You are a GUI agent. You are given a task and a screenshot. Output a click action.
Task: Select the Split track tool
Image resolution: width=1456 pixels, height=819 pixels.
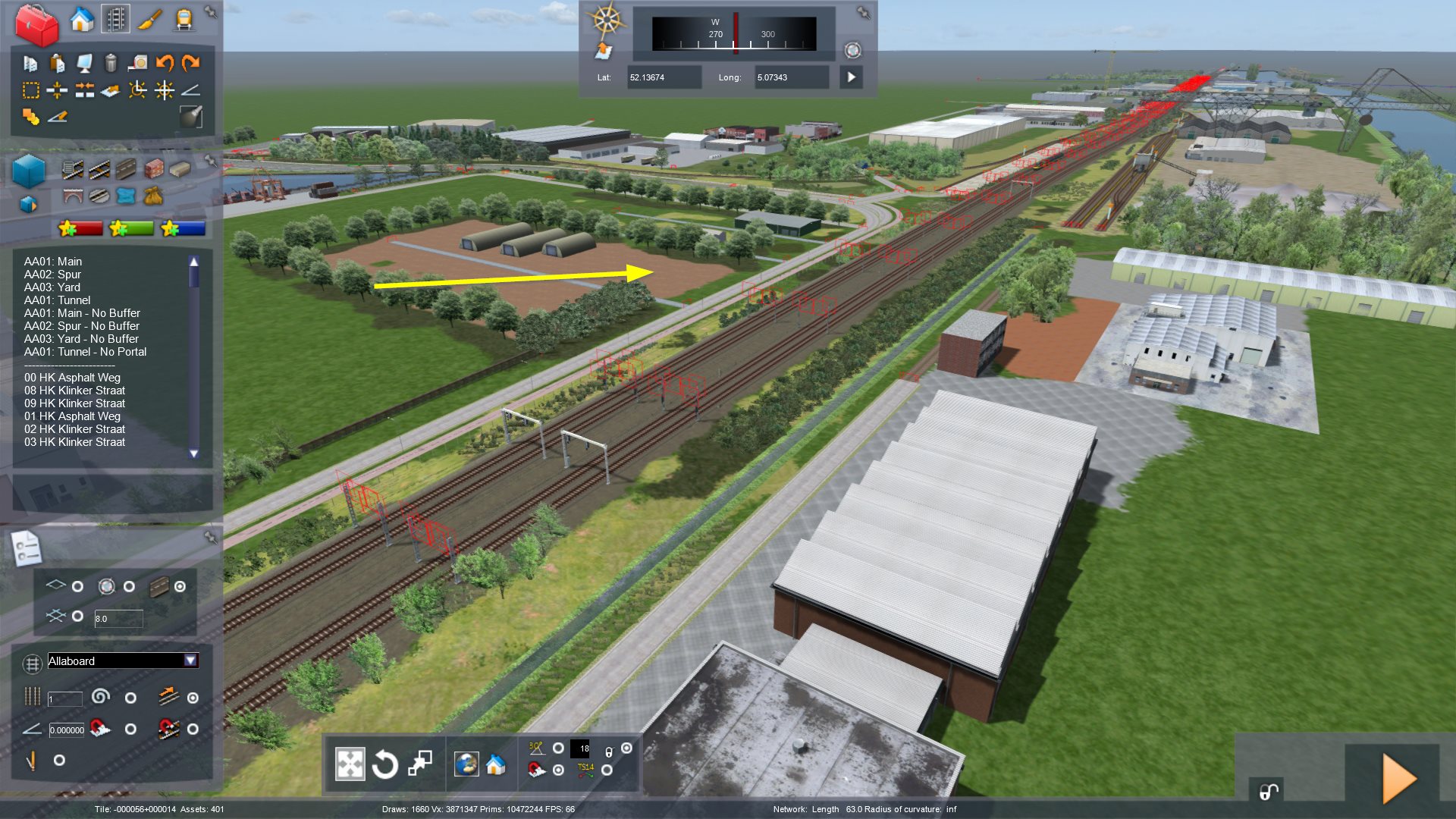click(57, 91)
